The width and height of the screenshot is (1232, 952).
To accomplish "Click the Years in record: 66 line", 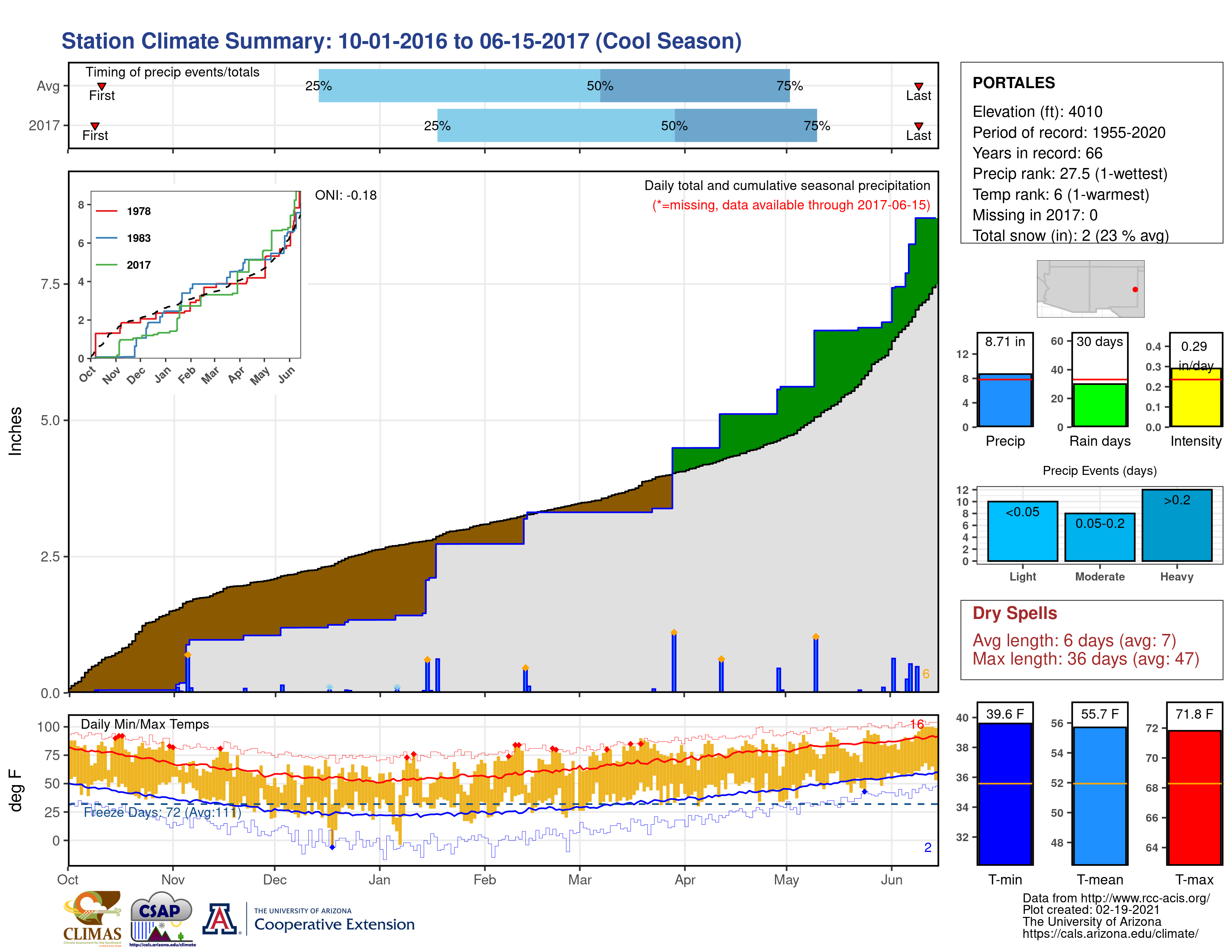I will pyautogui.click(x=1037, y=153).
